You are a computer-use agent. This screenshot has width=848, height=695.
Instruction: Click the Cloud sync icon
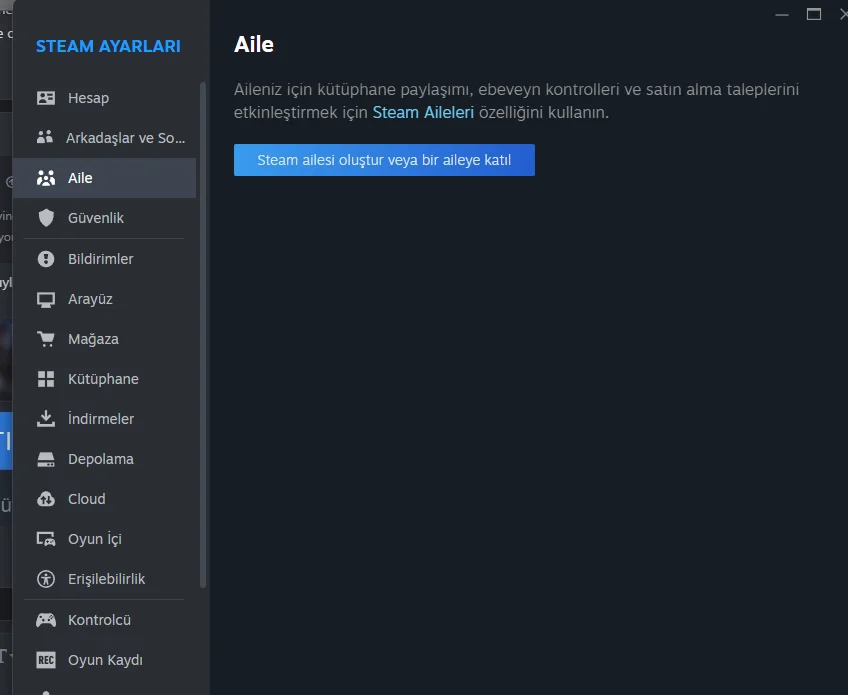click(46, 499)
